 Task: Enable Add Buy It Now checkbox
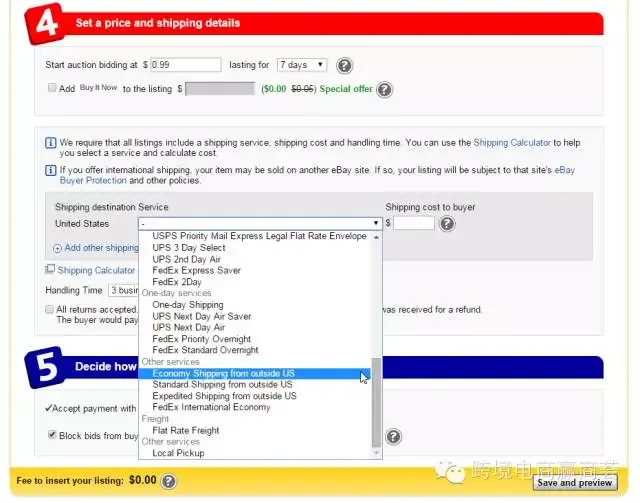[x=52, y=87]
